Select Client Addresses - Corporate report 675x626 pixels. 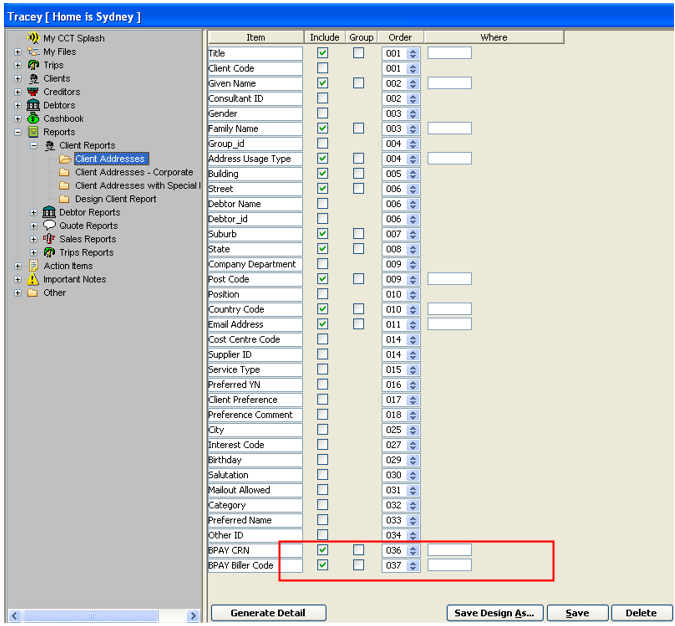click(x=134, y=172)
